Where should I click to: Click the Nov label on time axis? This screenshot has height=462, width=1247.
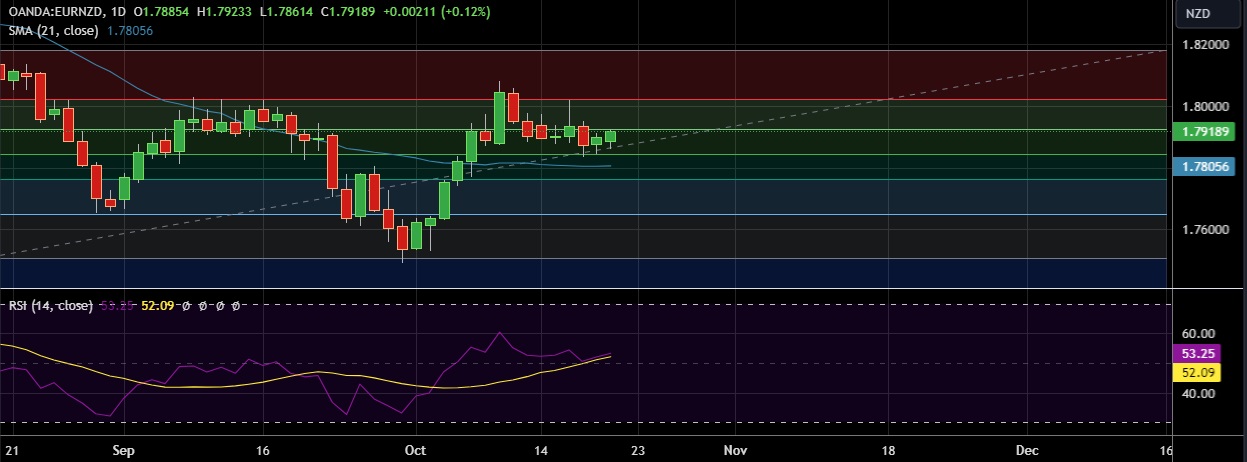pos(735,451)
